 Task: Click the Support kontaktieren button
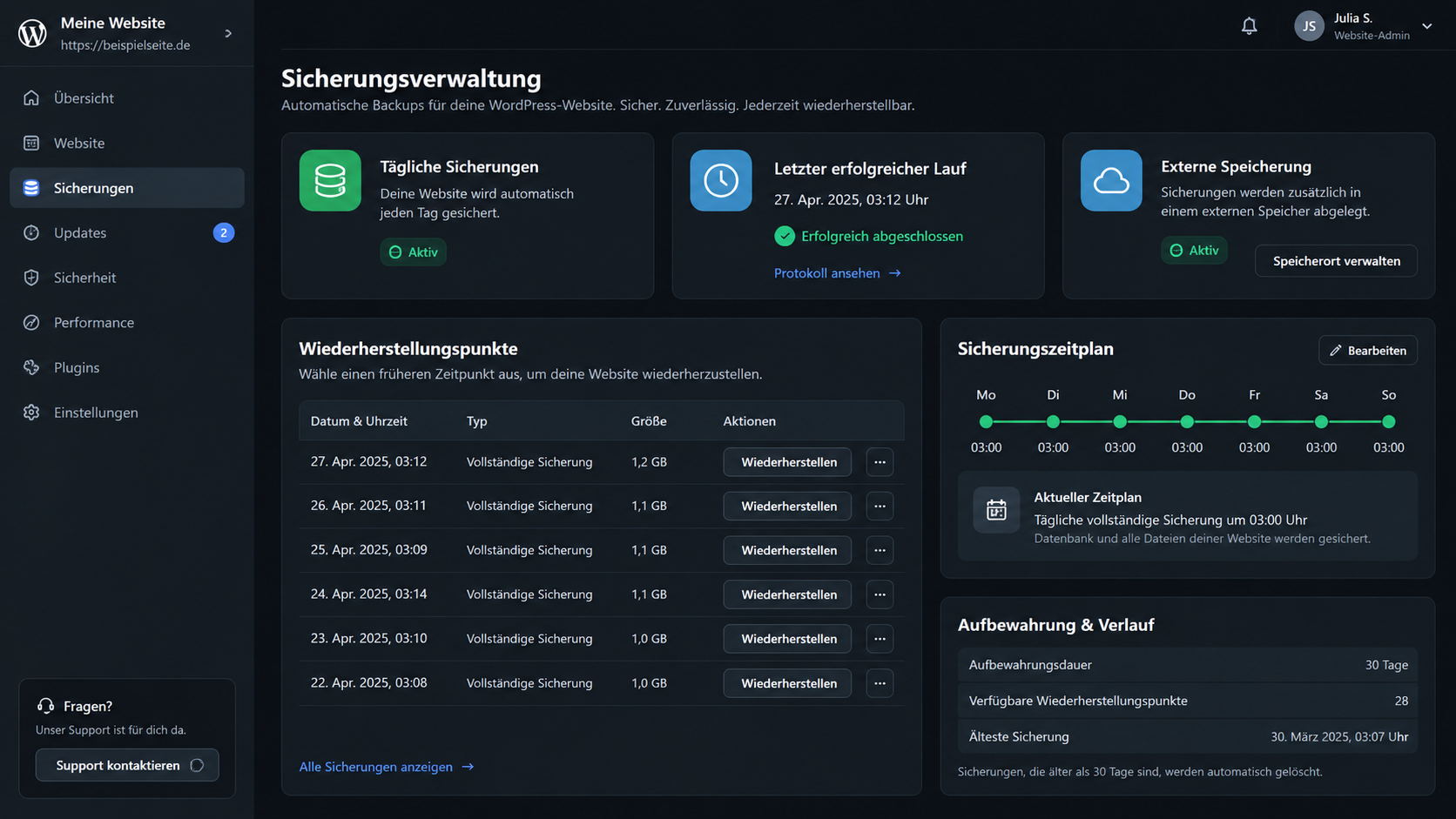[x=127, y=765]
